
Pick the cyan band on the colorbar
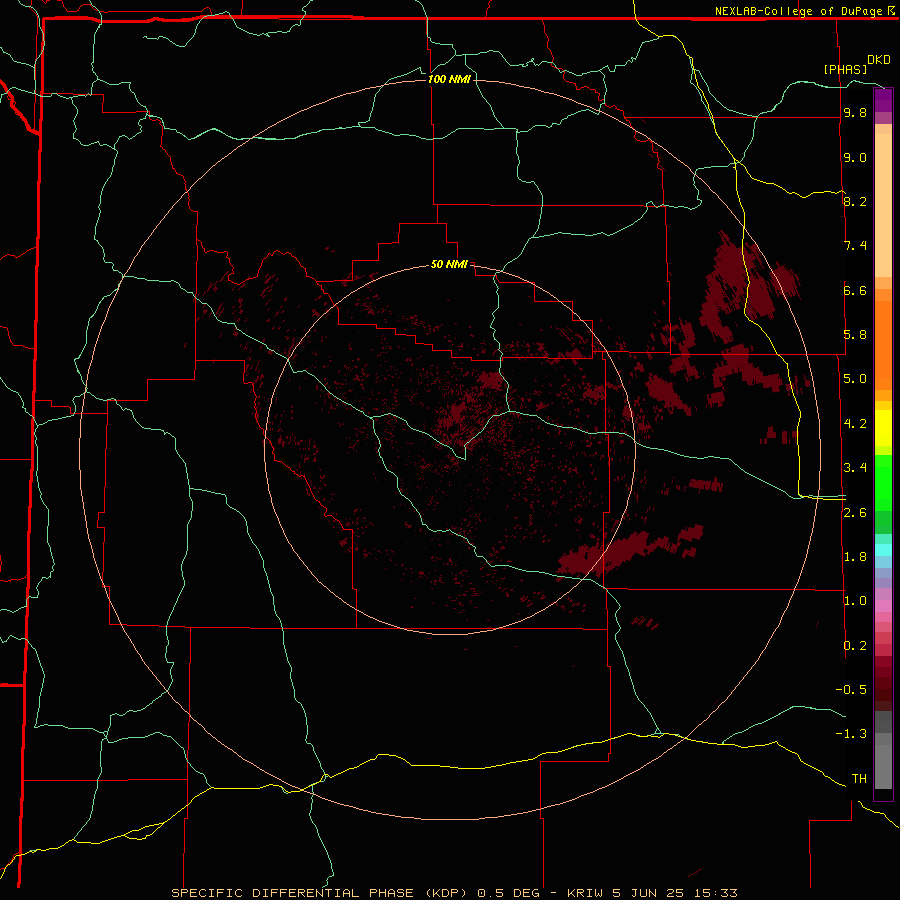[883, 549]
